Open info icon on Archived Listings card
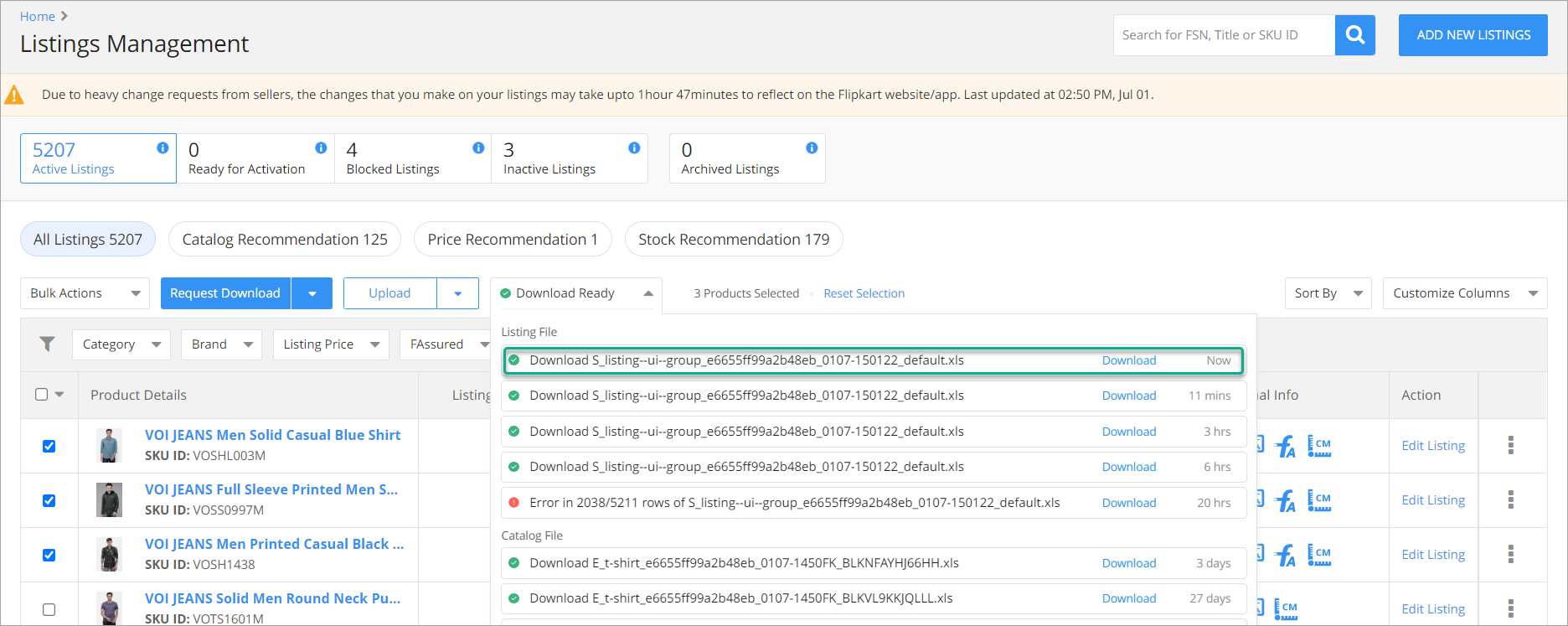Screen dimensions: 1568x626 812,147
